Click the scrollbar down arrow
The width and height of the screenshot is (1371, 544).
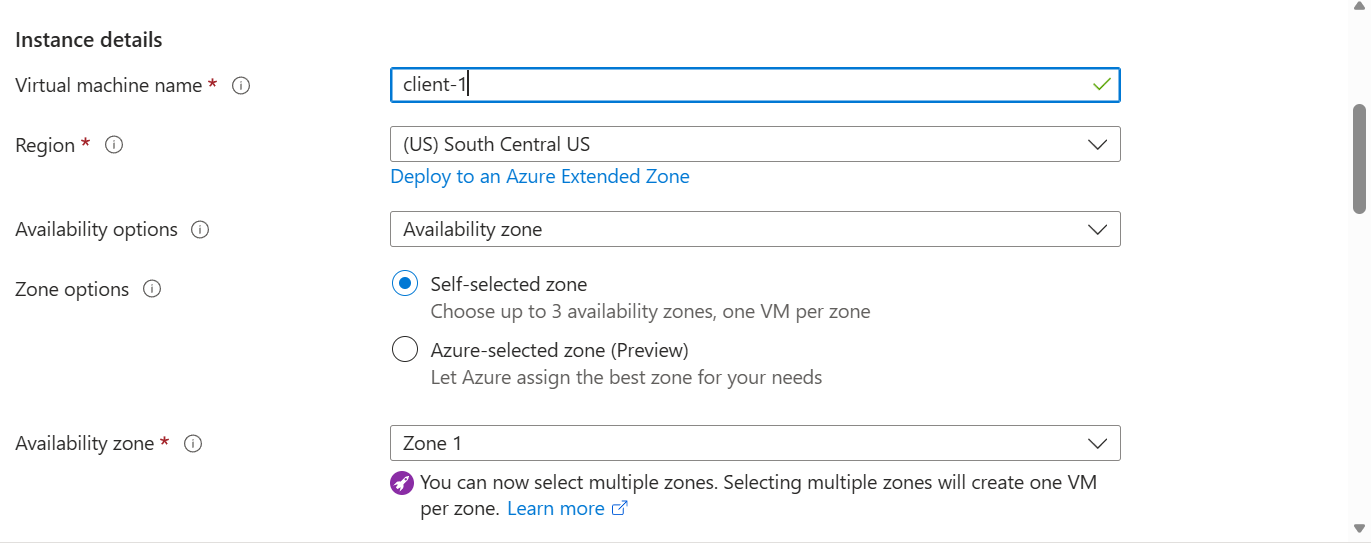pyautogui.click(x=1360, y=528)
